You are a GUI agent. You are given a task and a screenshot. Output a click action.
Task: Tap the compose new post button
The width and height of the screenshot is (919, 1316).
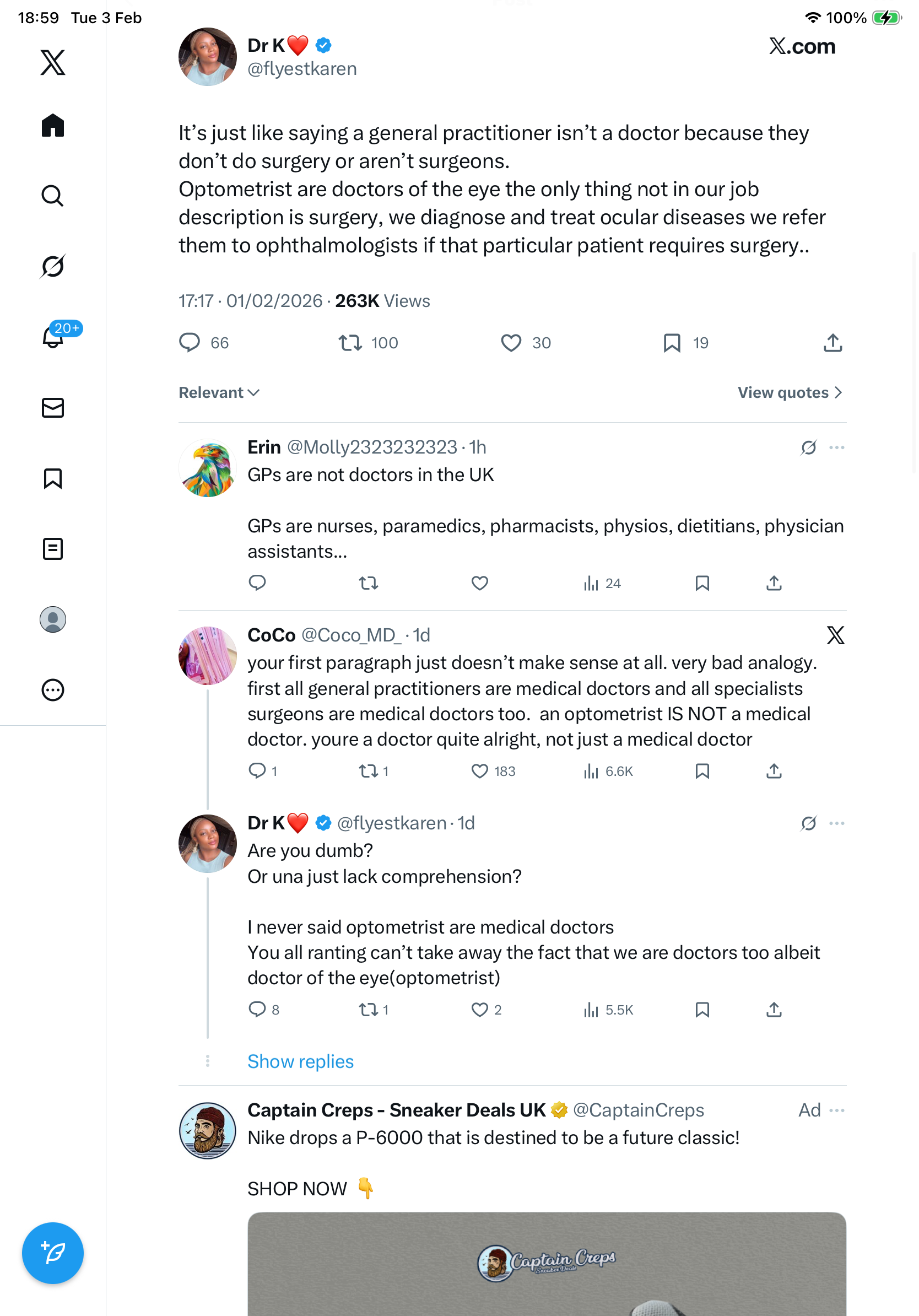53,1253
